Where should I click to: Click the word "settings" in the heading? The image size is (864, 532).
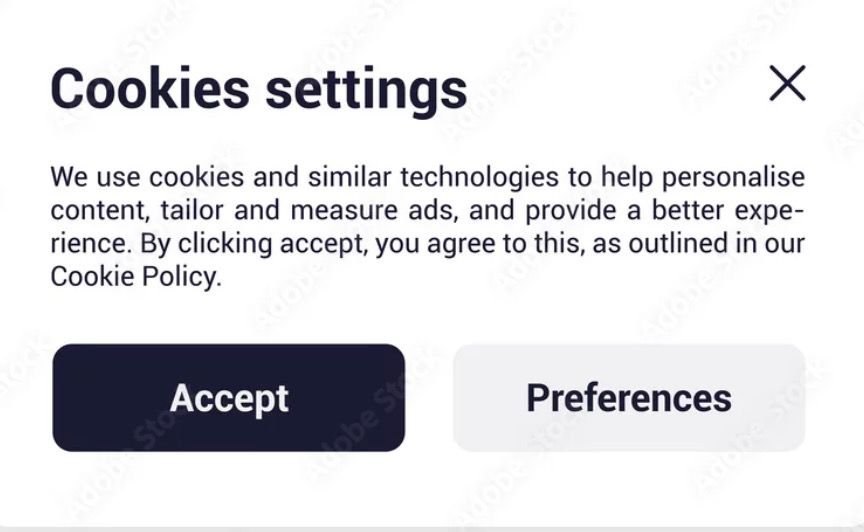click(365, 90)
